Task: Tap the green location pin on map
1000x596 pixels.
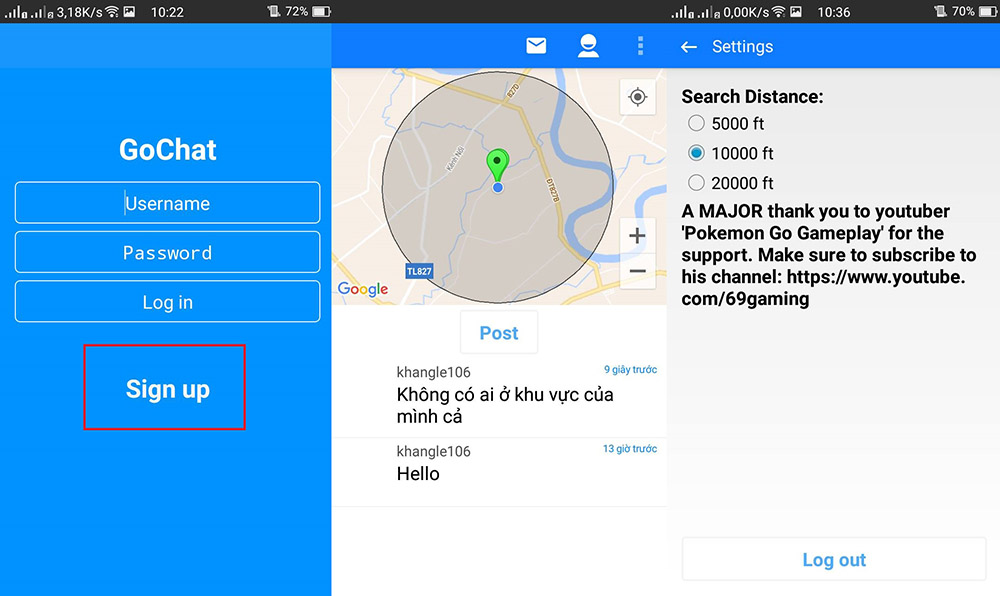Action: point(497,164)
